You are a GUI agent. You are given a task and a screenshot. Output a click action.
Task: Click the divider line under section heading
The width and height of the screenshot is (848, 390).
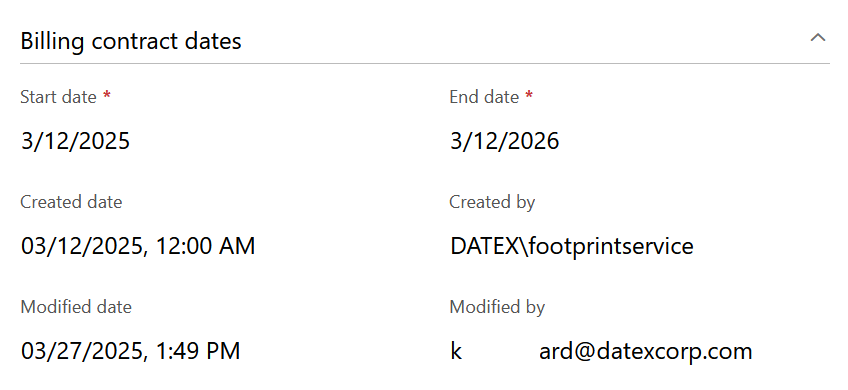425,64
